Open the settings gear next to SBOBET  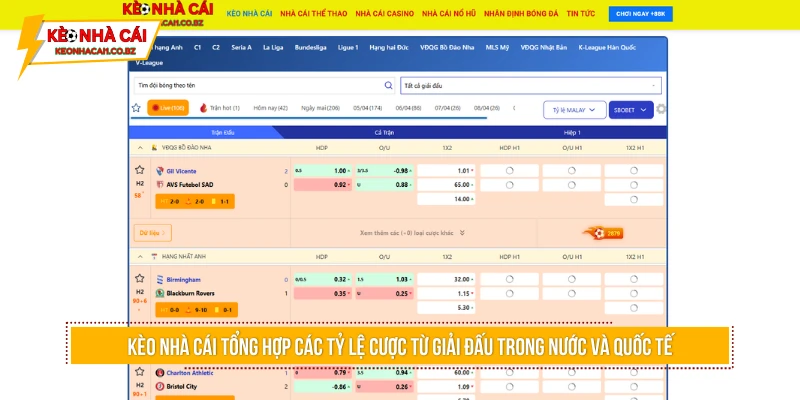click(661, 109)
